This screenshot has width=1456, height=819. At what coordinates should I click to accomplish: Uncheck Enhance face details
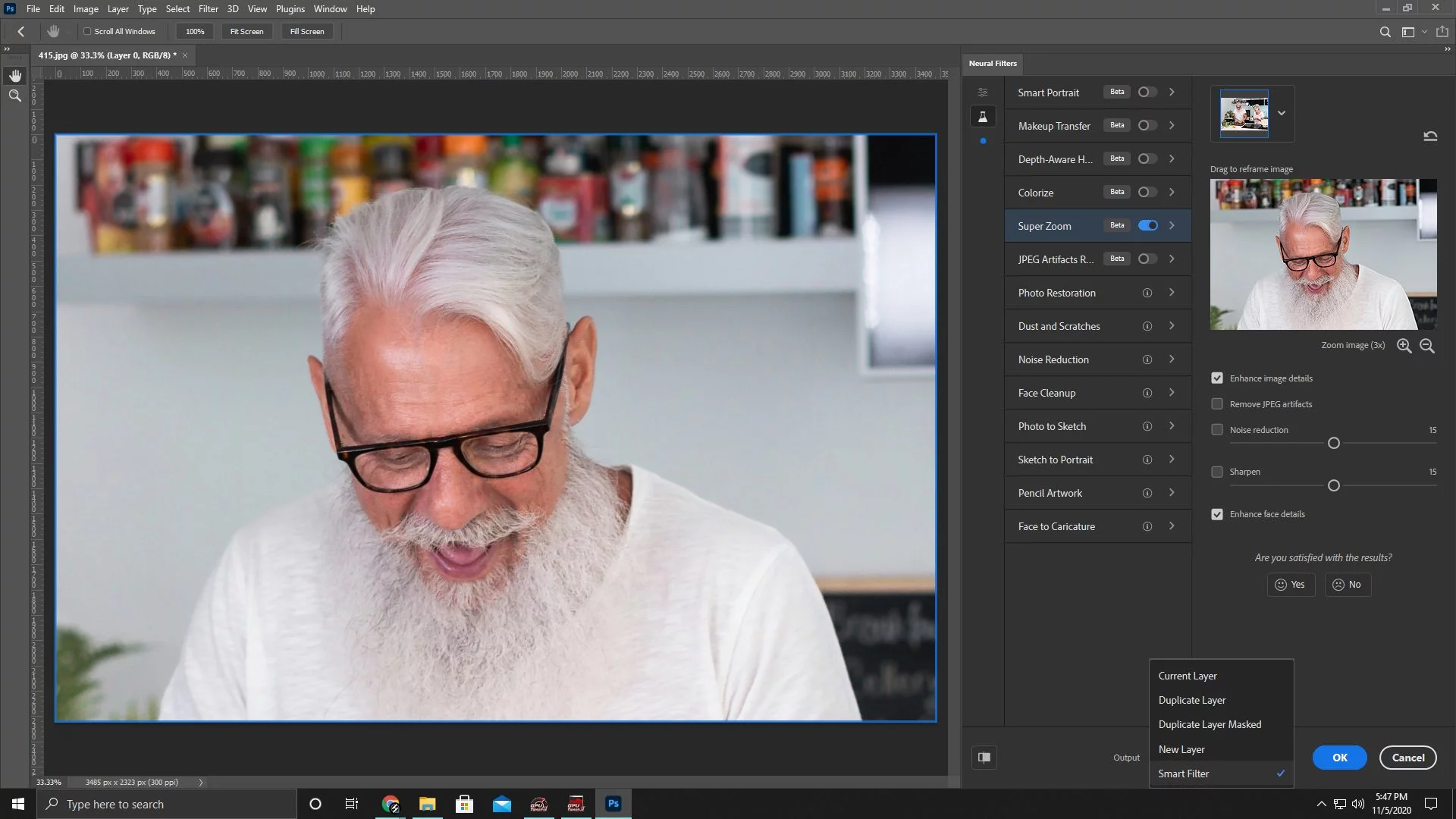pyautogui.click(x=1217, y=514)
